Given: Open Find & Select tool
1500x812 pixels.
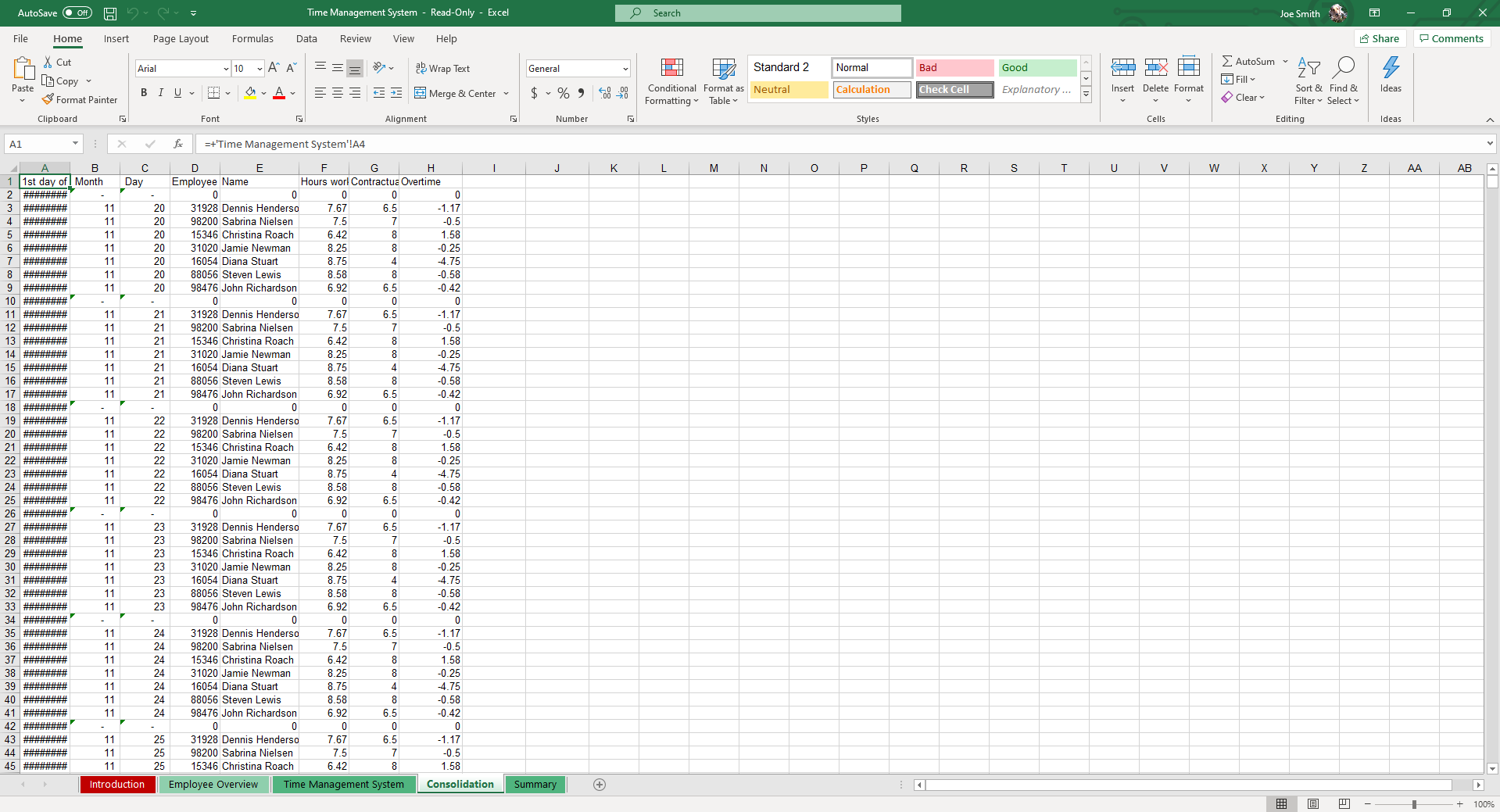Looking at the screenshot, I should tap(1344, 80).
